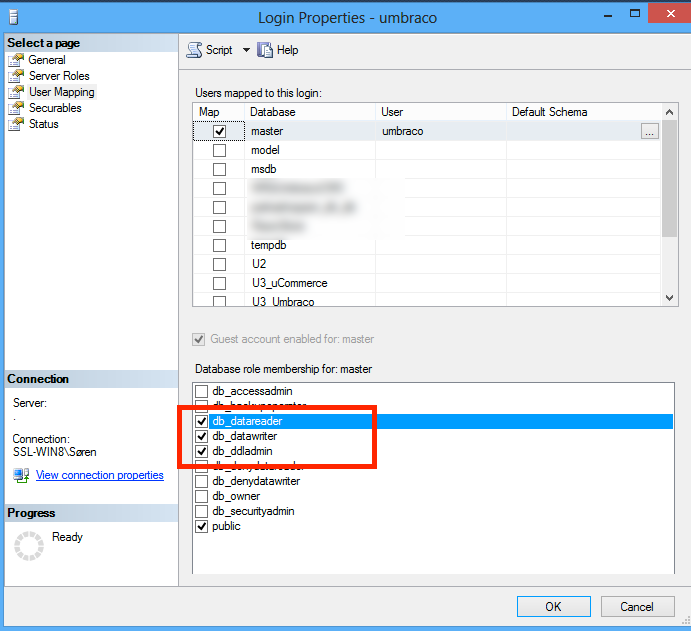The width and height of the screenshot is (691, 631).
Task: Check the Map checkbox for msdb
Action: [219, 169]
